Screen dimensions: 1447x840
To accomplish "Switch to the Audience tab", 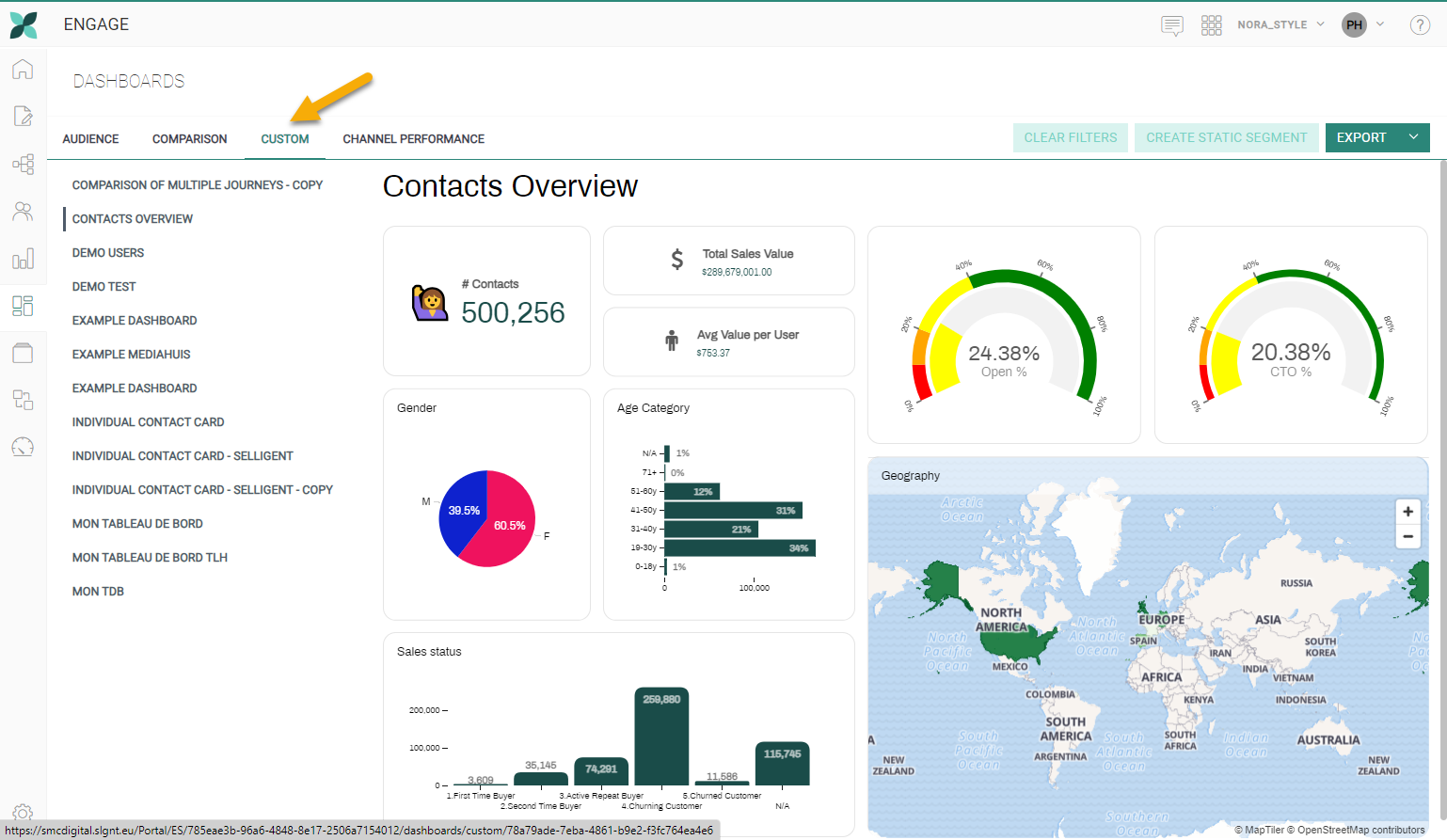I will 90,139.
